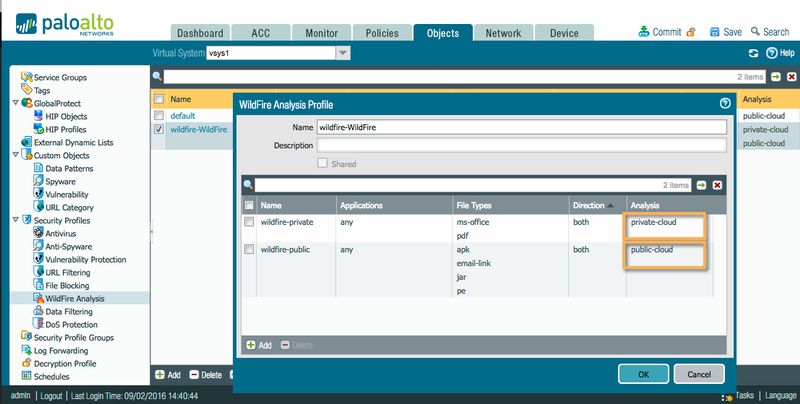Go to the Policies tab
Viewport: 800px width, 404px height.
point(382,33)
